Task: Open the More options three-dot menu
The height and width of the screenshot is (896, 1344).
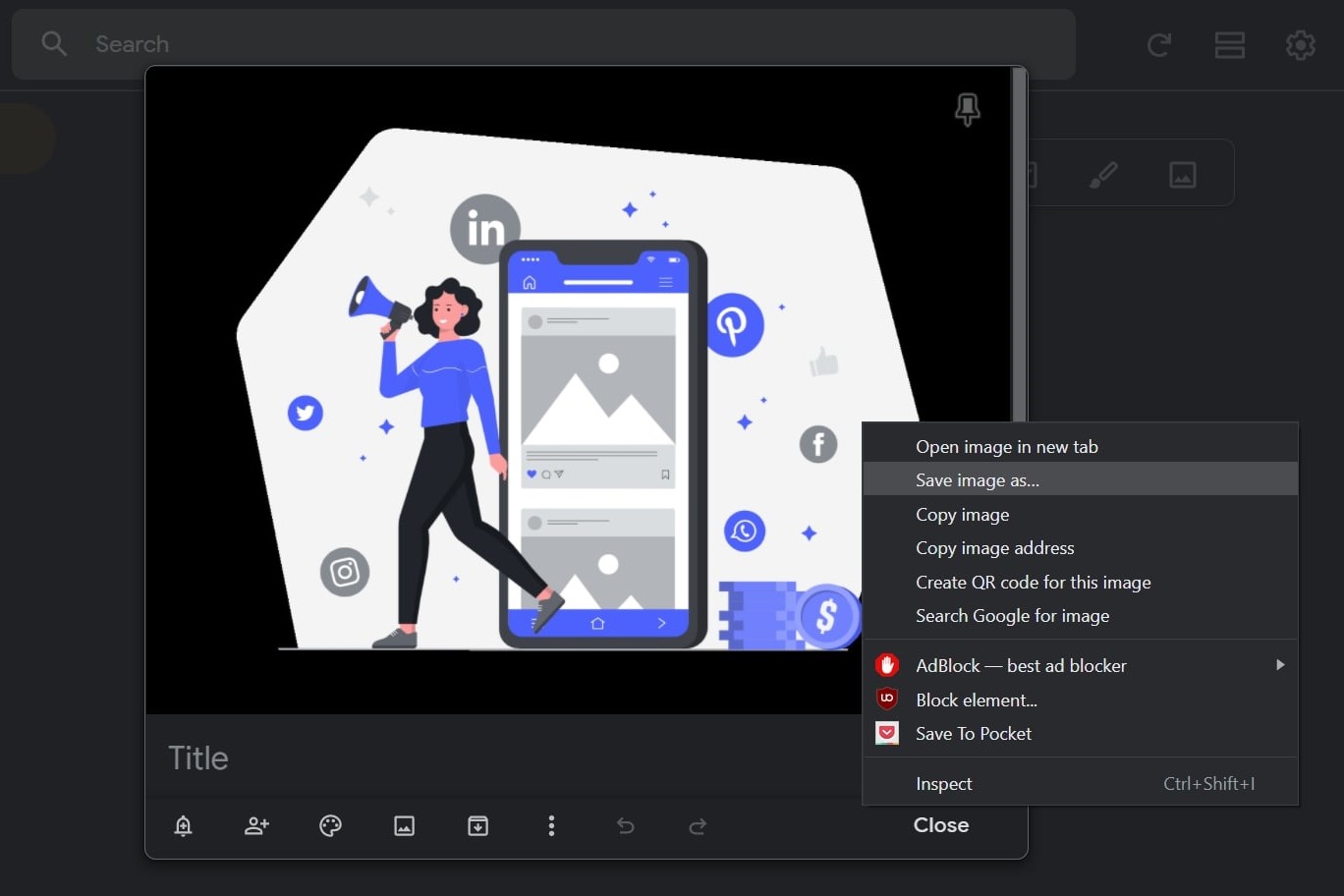Action: pos(551,826)
